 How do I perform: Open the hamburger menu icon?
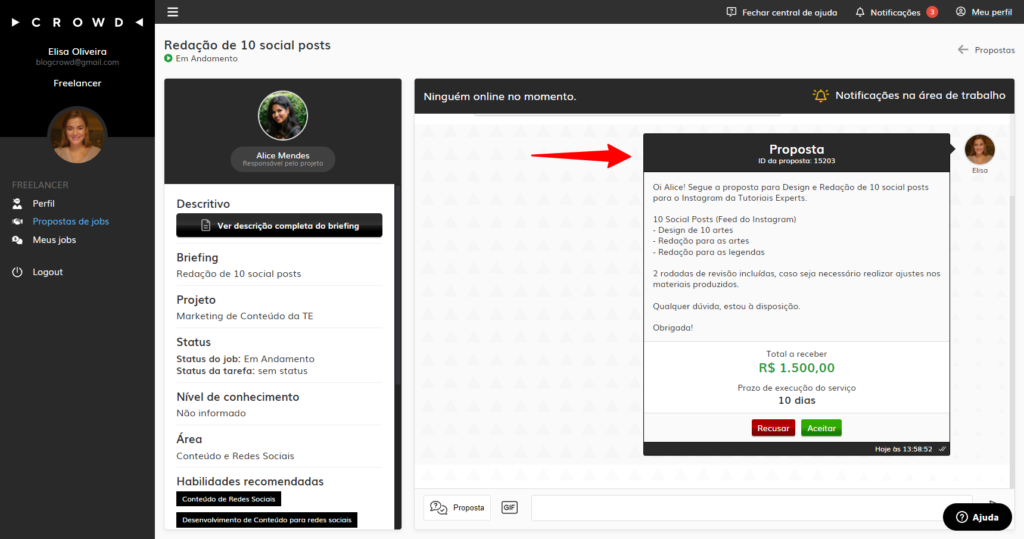click(x=172, y=12)
